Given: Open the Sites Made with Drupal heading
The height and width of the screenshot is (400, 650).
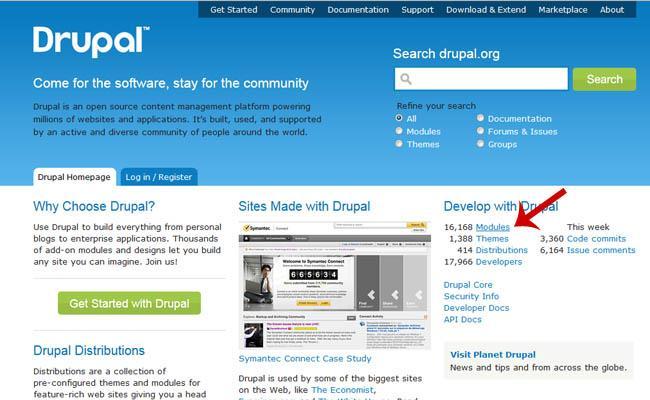Looking at the screenshot, I should 304,206.
